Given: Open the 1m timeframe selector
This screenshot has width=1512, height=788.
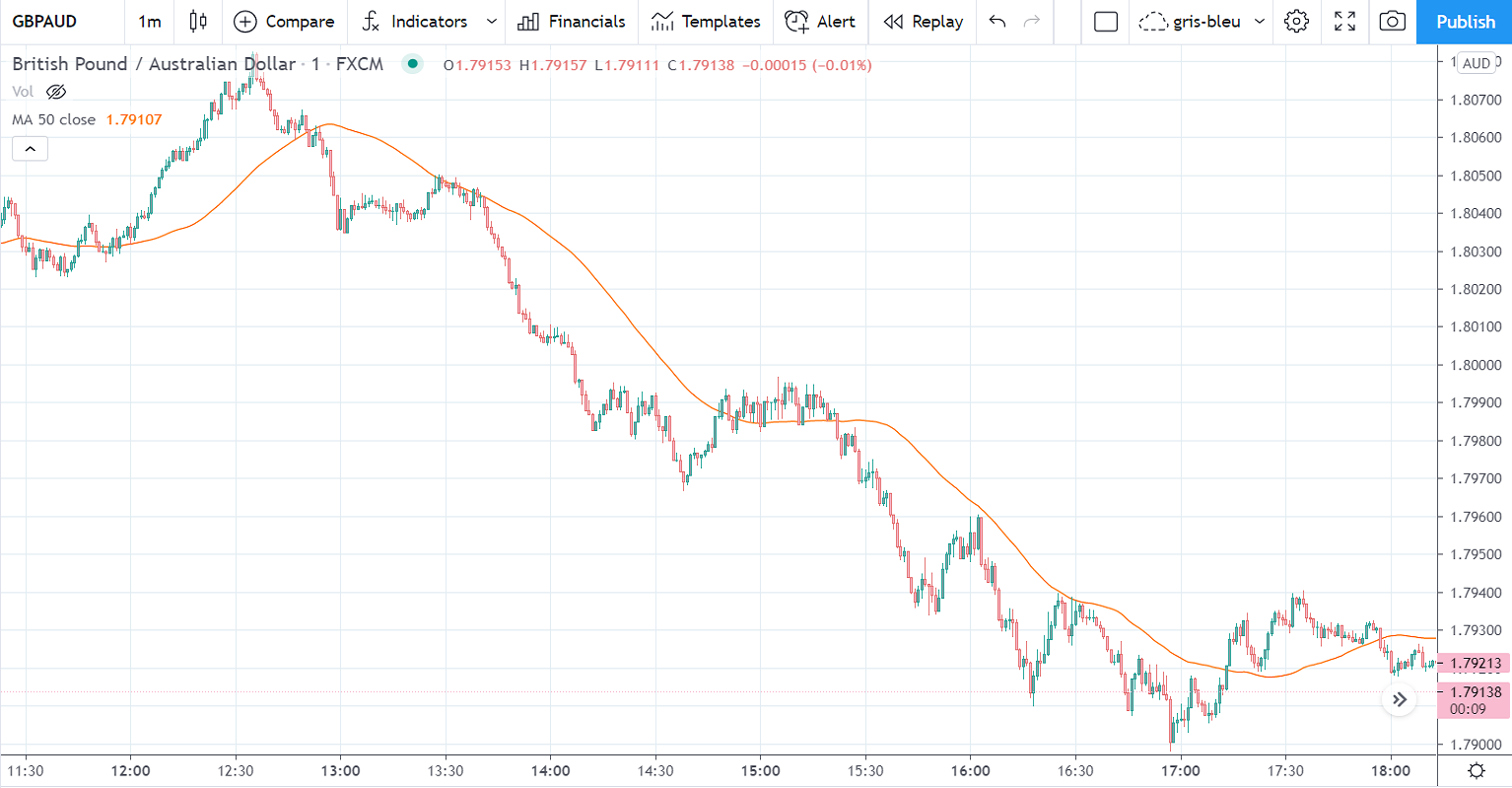Looking at the screenshot, I should [x=149, y=21].
